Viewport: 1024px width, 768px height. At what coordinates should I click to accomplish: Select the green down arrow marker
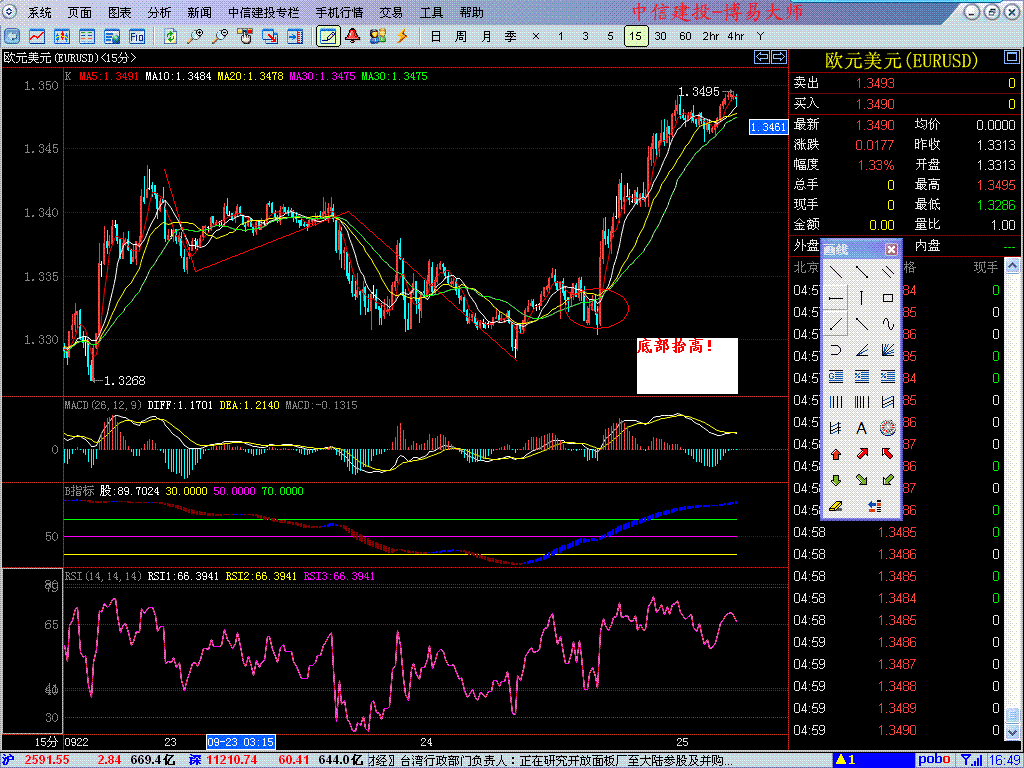[x=836, y=480]
